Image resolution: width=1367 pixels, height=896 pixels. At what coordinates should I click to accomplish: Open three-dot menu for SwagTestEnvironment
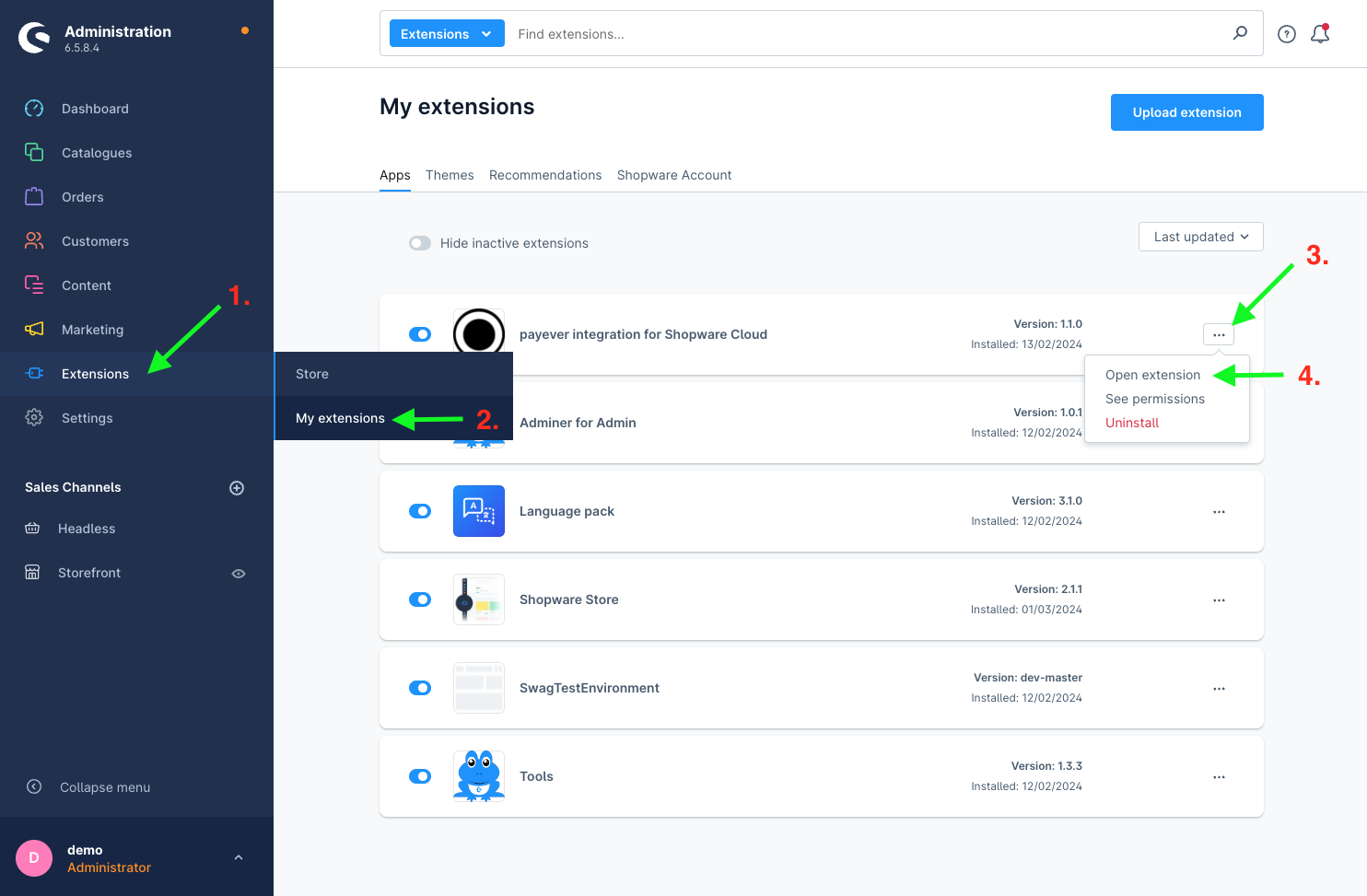click(x=1219, y=689)
